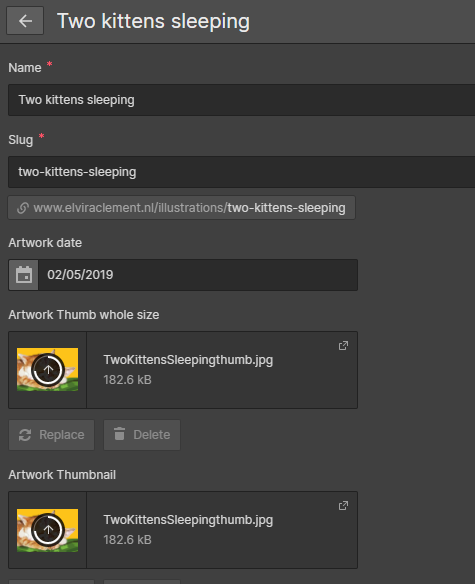This screenshot has height=584, width=475.
Task: Click the 182.6 kB size under Artwork Thumbnail
Action: (127, 540)
